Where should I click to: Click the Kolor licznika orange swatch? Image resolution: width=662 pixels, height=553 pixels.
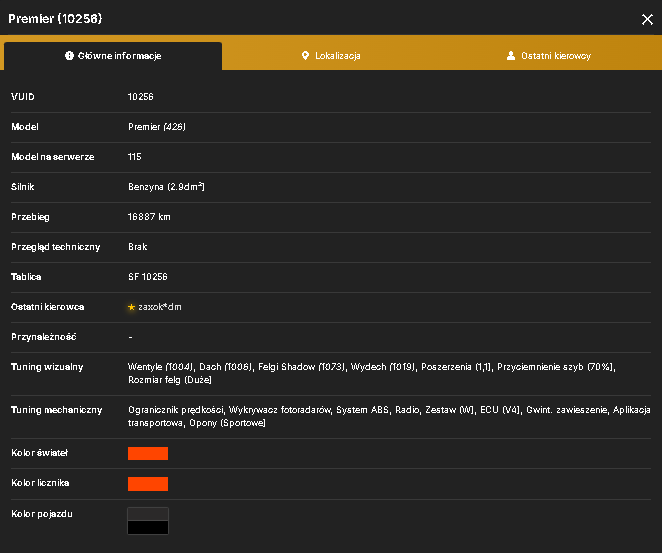tap(148, 484)
